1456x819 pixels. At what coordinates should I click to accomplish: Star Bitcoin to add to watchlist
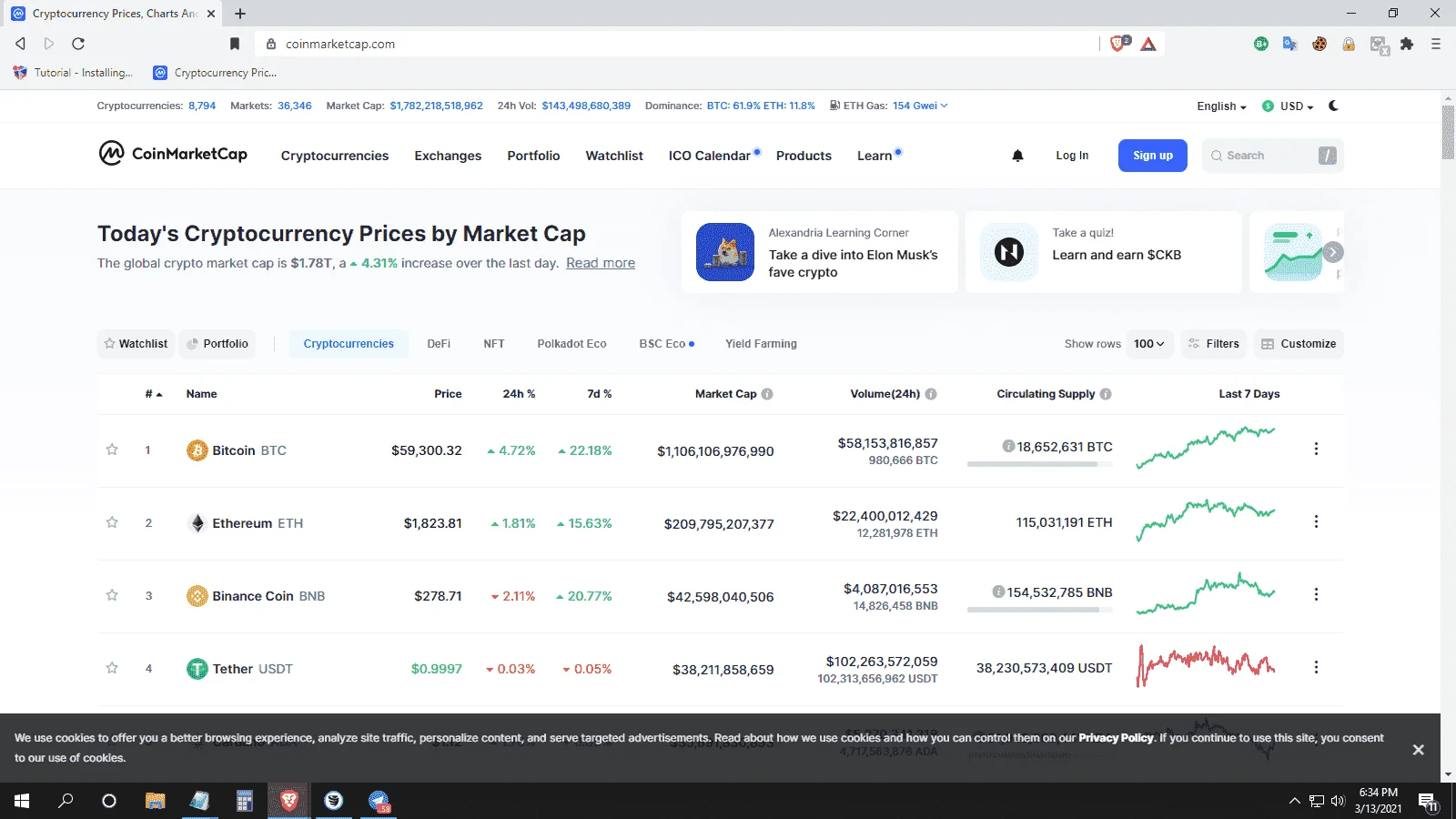pos(112,450)
